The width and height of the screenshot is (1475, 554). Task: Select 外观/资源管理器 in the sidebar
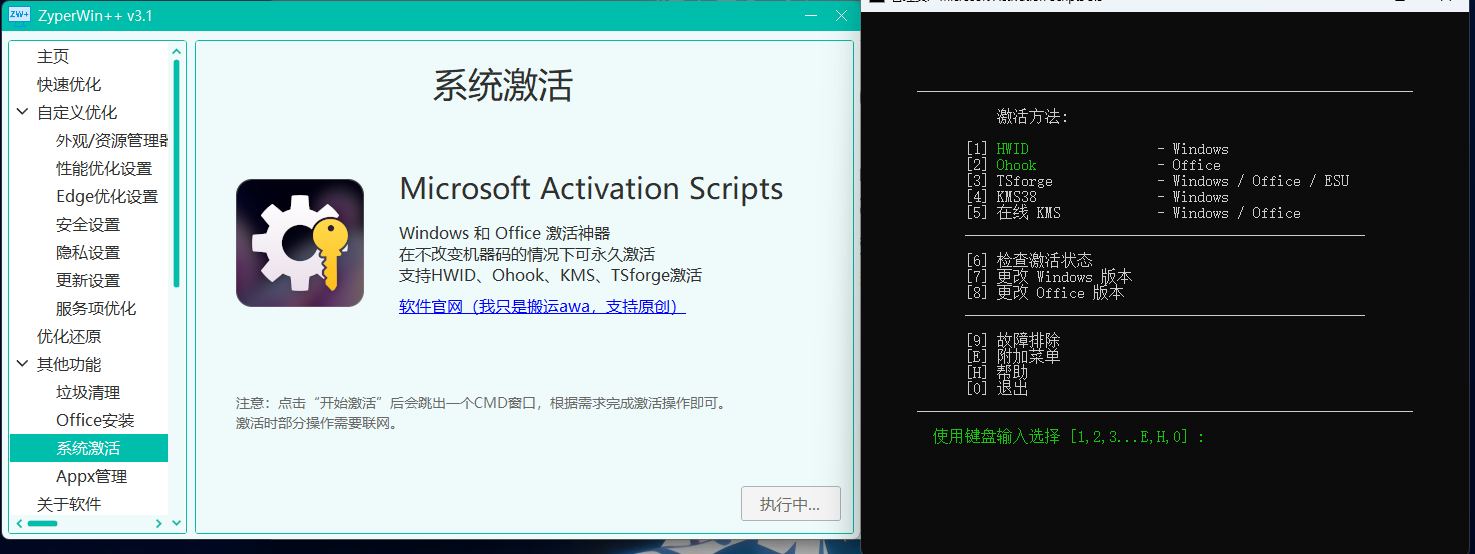(112, 141)
